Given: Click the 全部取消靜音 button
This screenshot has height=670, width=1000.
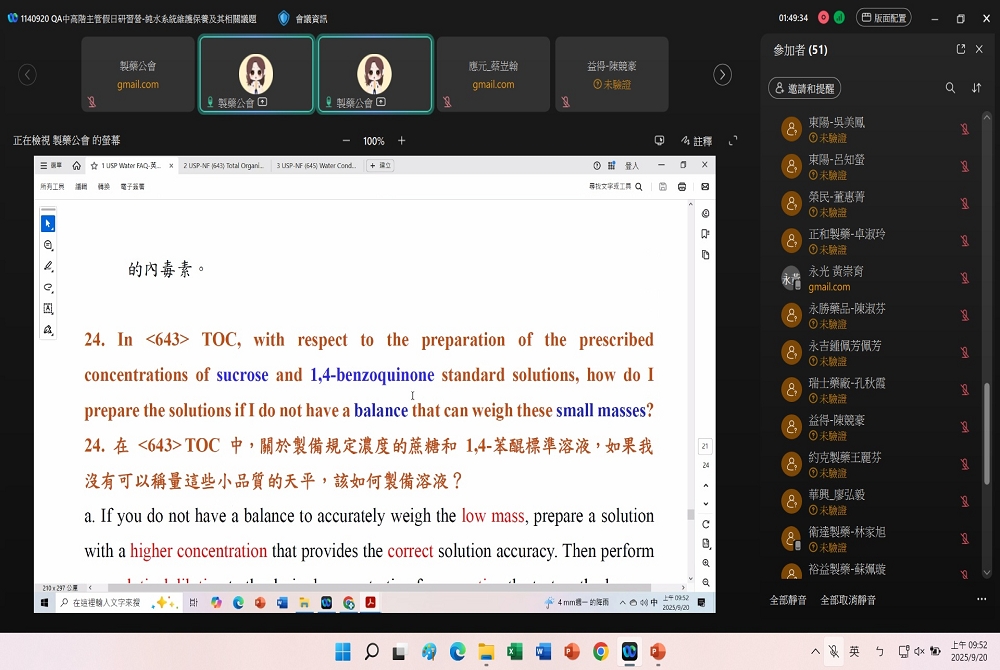Looking at the screenshot, I should (x=848, y=600).
